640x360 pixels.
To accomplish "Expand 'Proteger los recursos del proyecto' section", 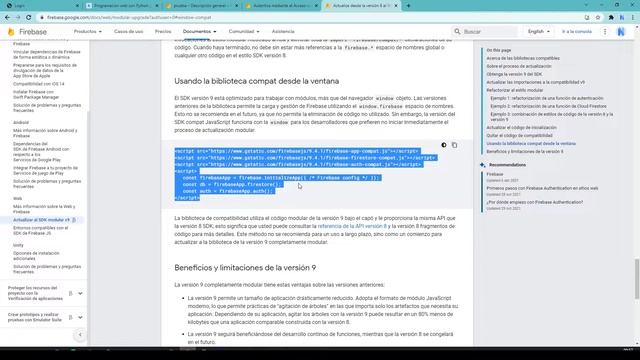I will (80, 293).
